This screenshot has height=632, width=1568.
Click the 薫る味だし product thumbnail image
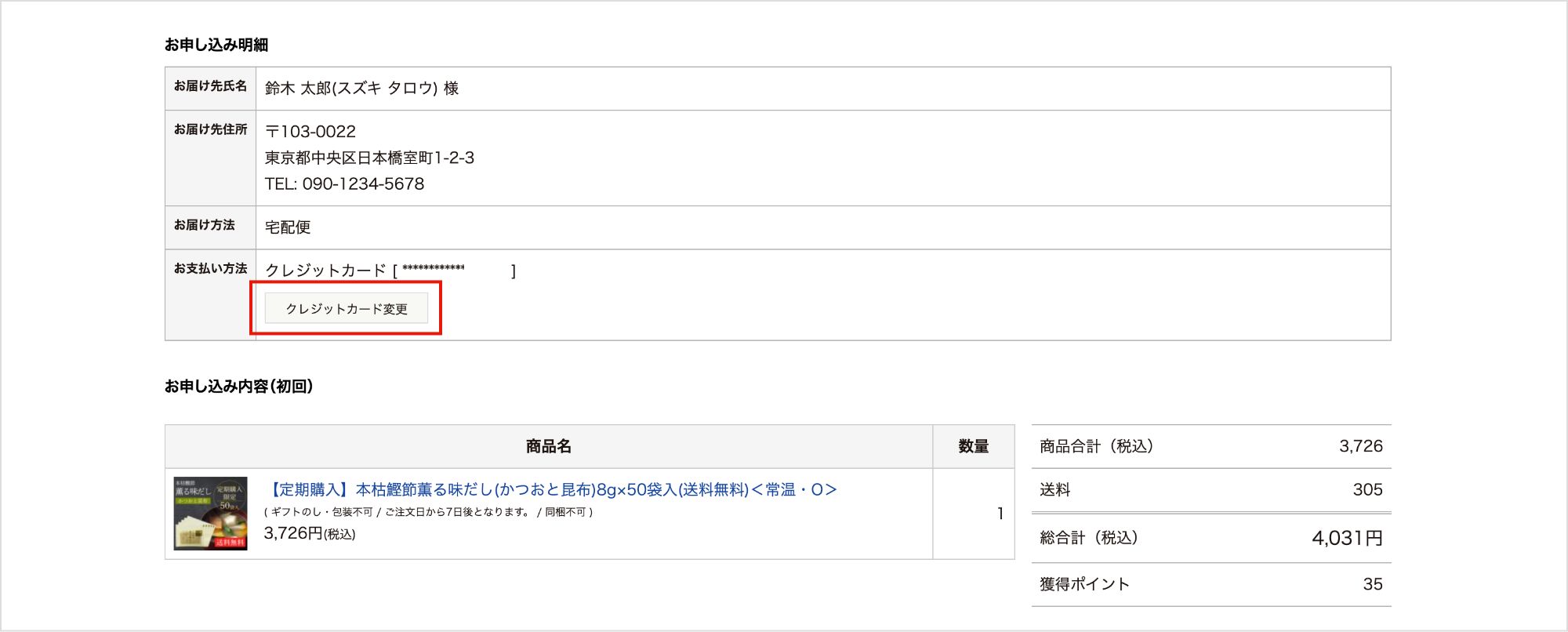(210, 514)
